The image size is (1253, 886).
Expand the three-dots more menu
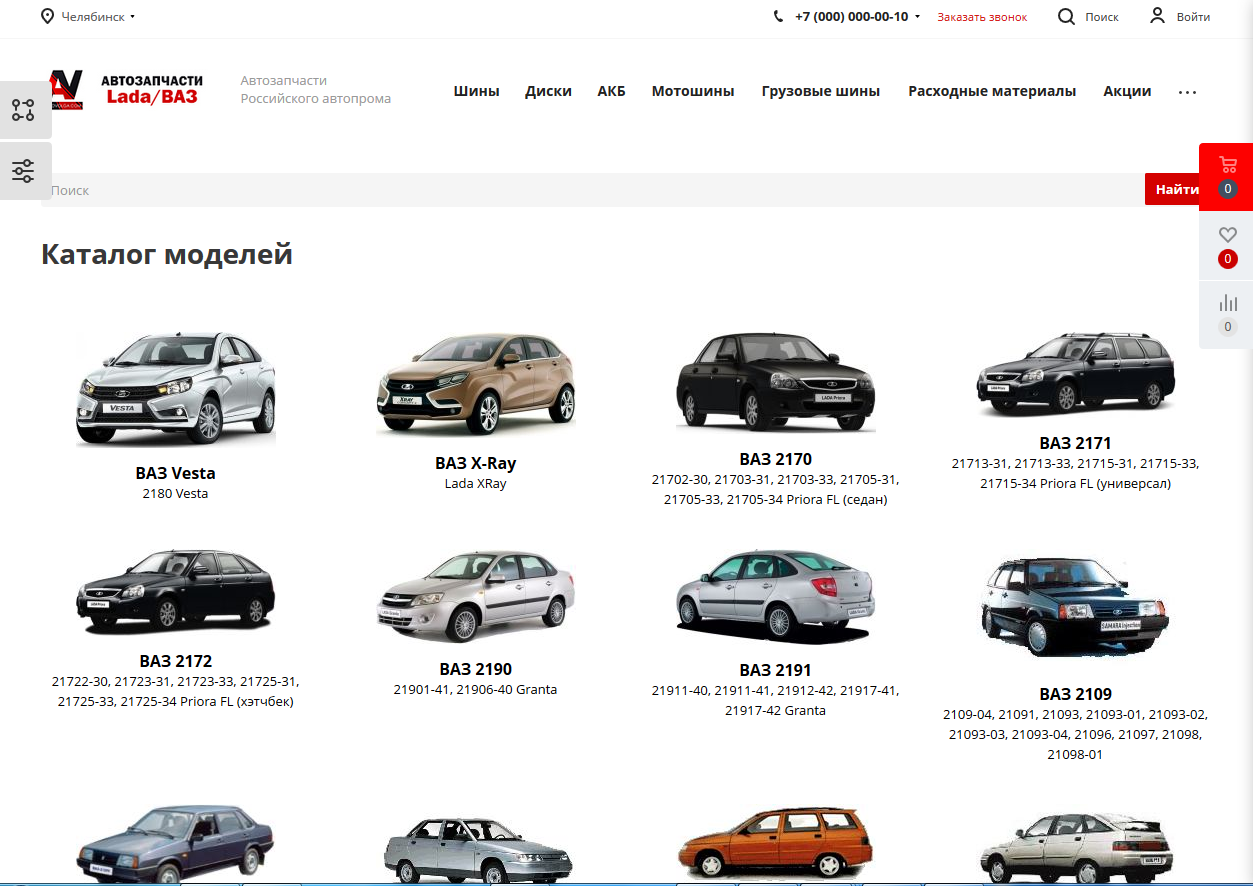(1187, 92)
